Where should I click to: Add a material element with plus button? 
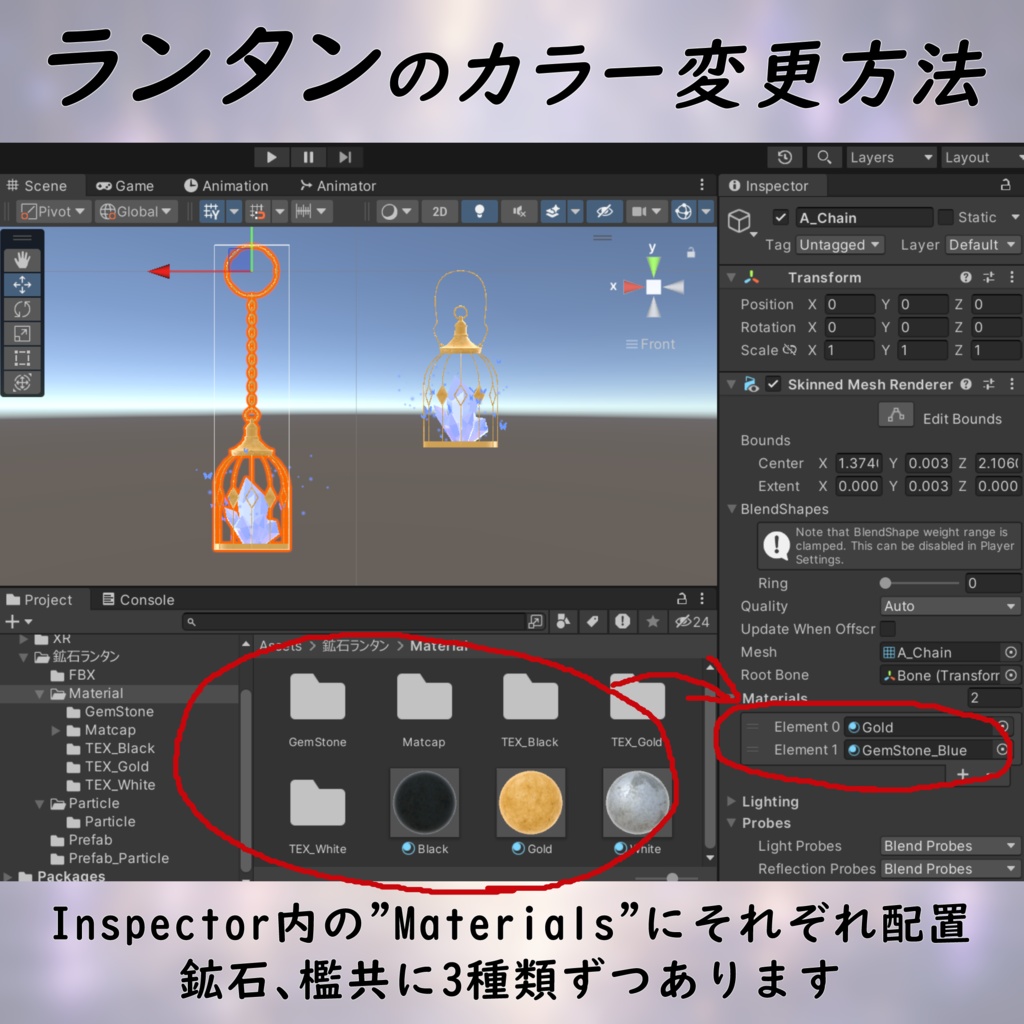coord(963,775)
